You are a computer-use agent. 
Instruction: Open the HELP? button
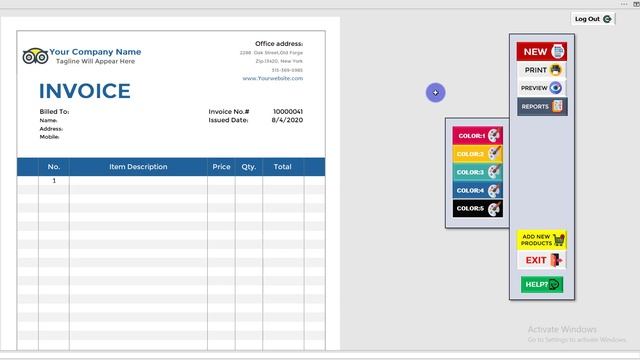click(x=542, y=284)
